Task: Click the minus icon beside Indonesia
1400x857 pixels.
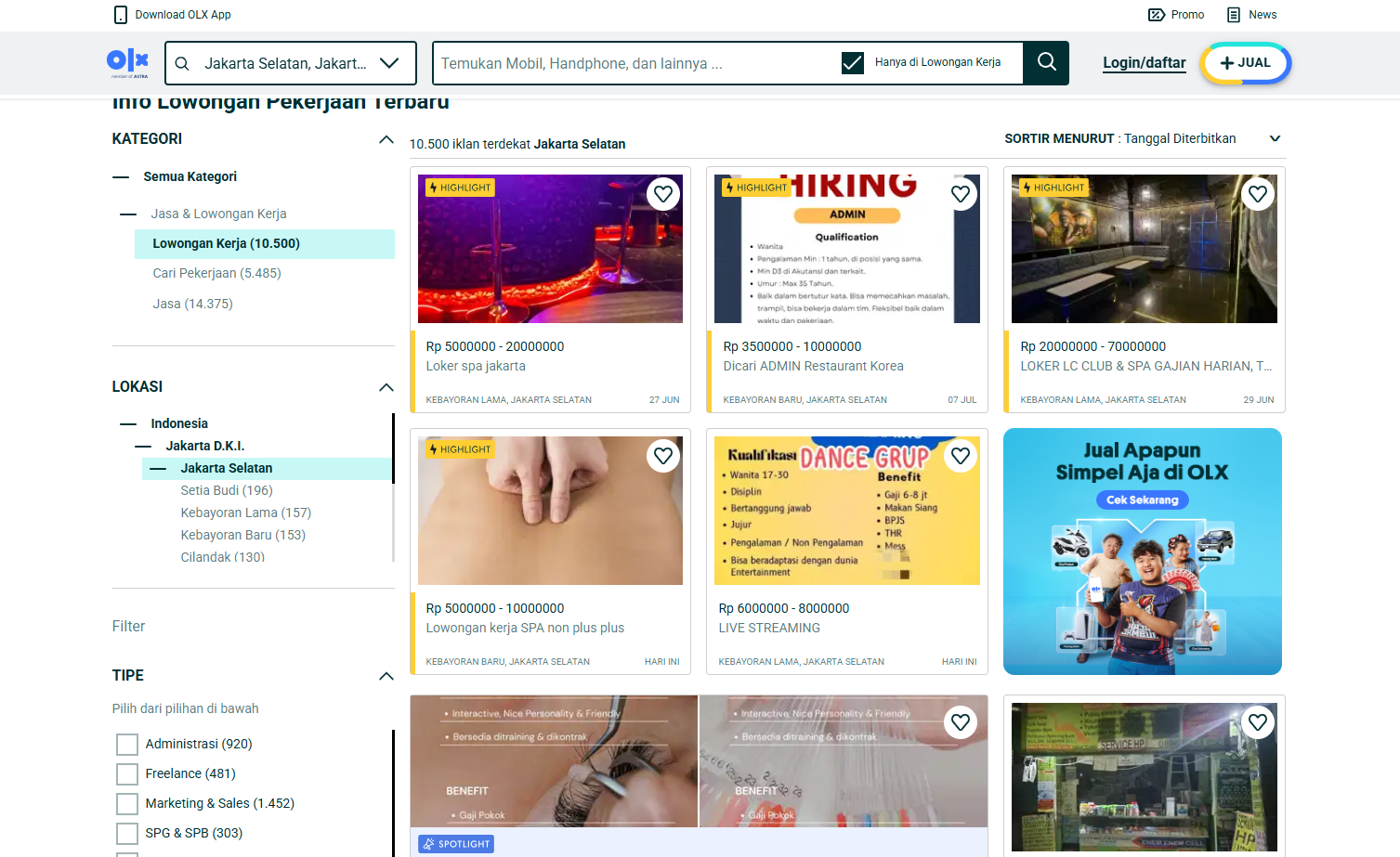Action: pos(128,423)
